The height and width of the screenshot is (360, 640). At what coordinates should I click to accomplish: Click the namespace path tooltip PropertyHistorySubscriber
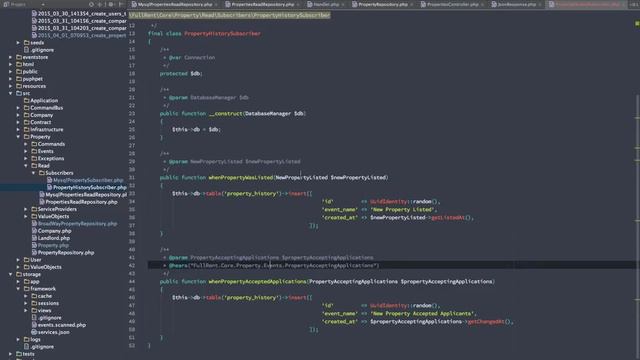(229, 15)
